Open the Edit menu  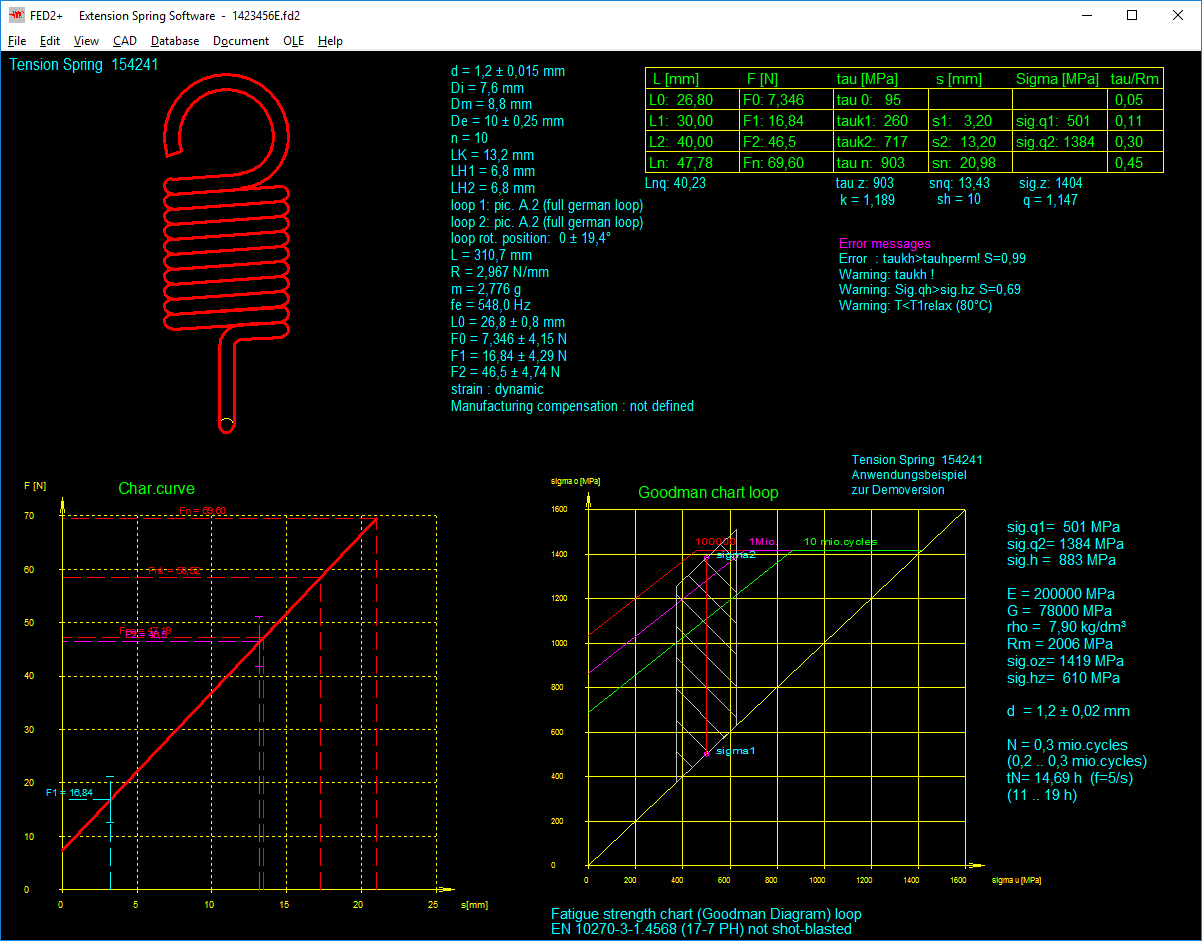point(50,41)
